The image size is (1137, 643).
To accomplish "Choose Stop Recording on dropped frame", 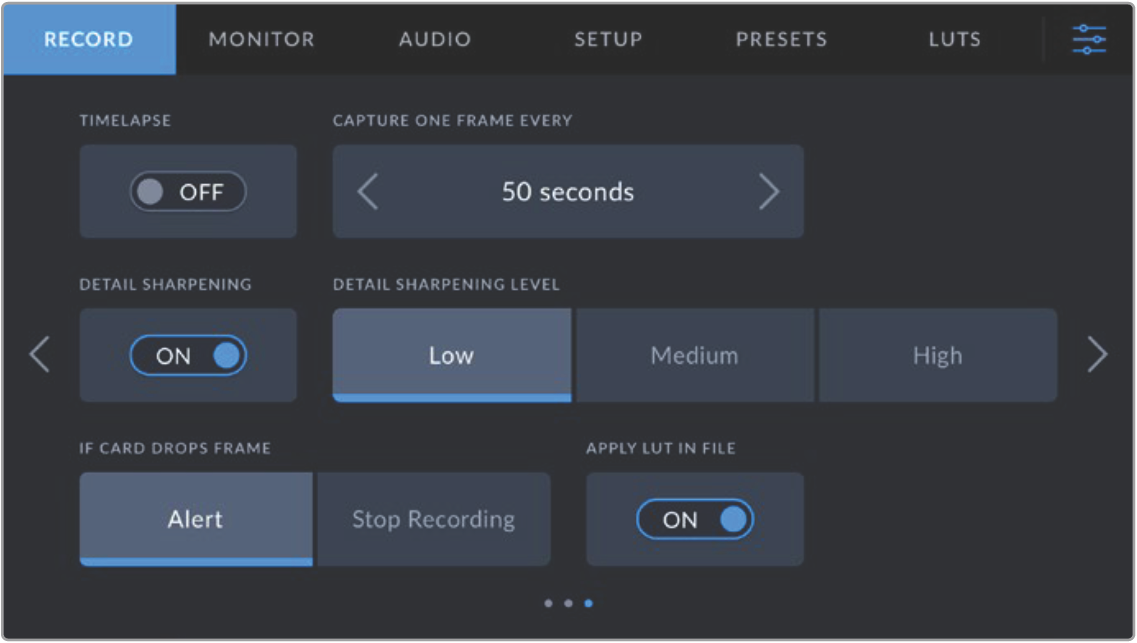I will coord(433,519).
